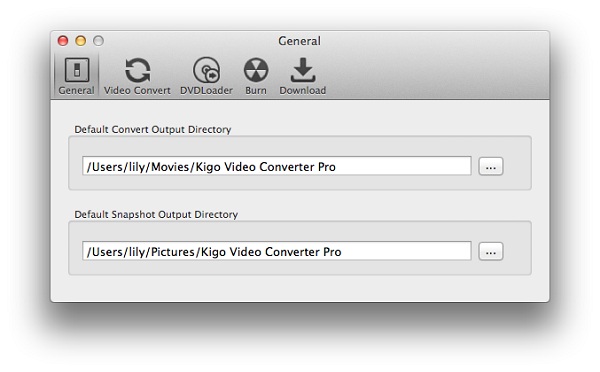Image resolution: width=600 pixels, height=372 pixels.
Task: Browse for Default Snapshot Output Directory
Action: coord(491,251)
